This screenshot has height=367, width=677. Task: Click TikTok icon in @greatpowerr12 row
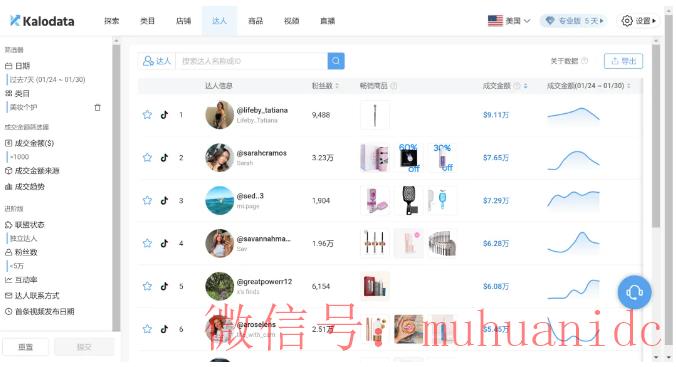coord(164,286)
